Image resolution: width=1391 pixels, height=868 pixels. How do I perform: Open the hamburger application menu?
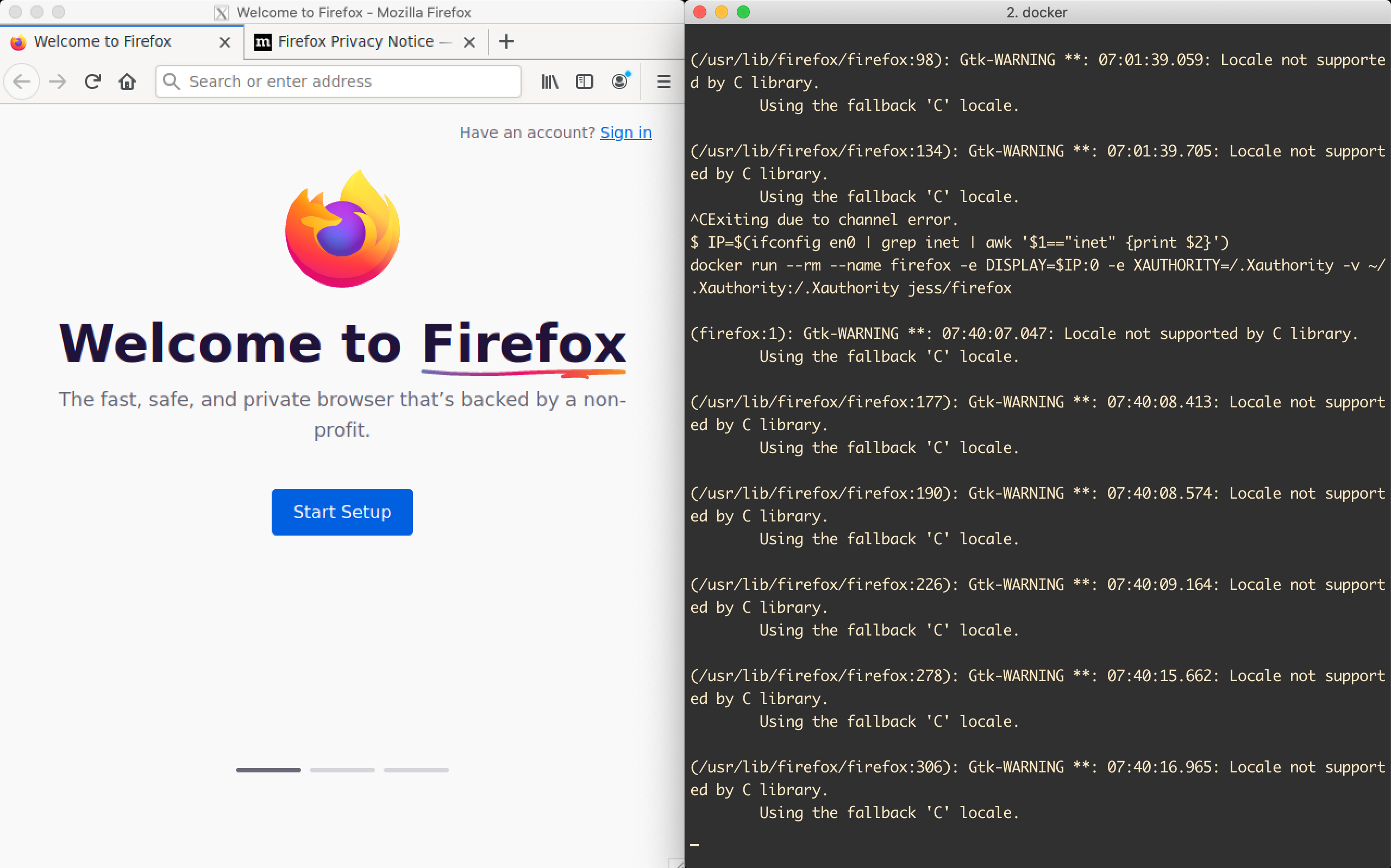click(663, 81)
